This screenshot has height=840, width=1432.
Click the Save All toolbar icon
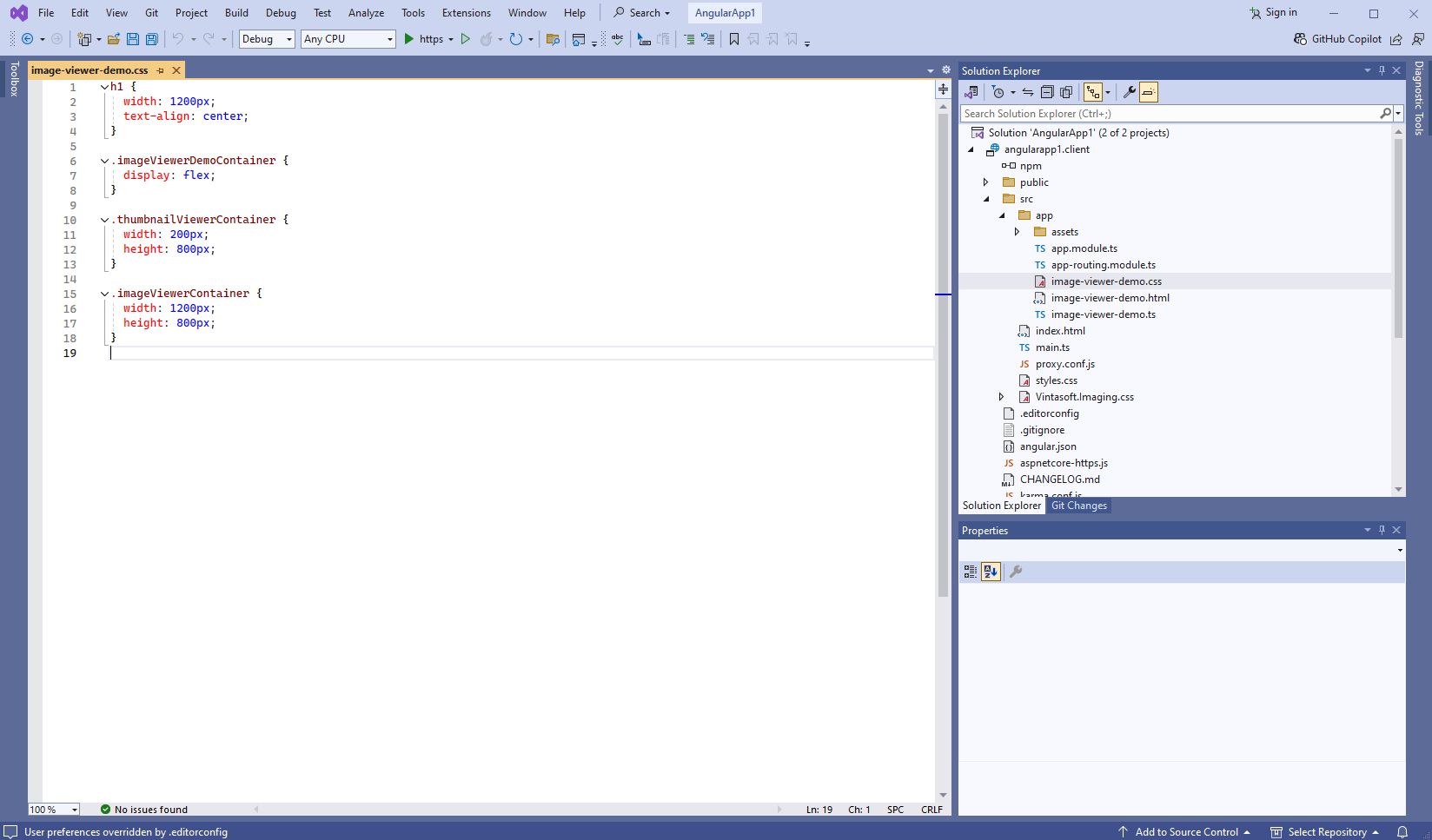[x=152, y=39]
